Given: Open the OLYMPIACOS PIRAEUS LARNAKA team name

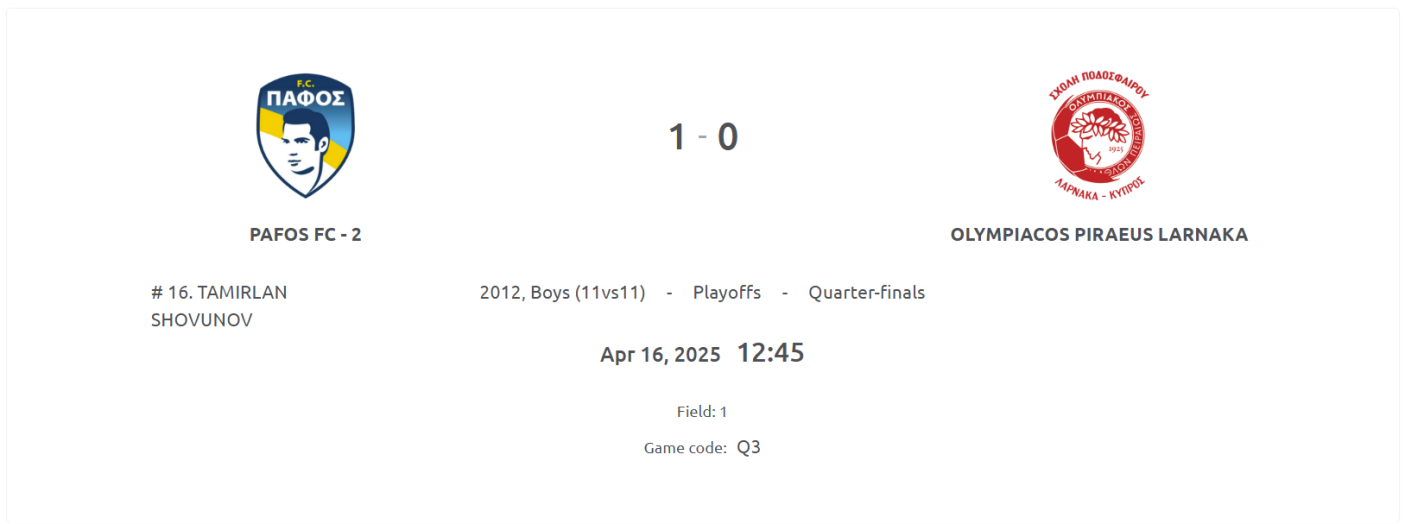Looking at the screenshot, I should [1099, 235].
